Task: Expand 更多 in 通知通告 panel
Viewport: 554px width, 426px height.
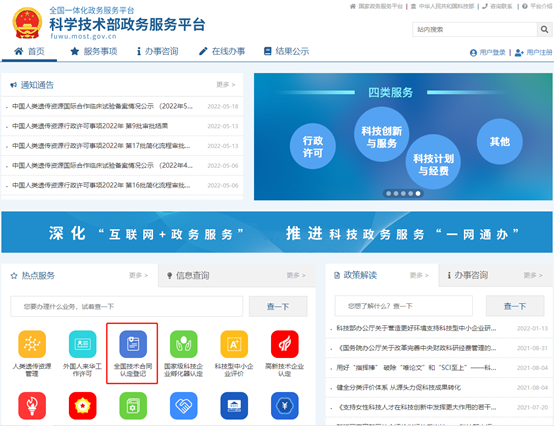Action: click(x=225, y=85)
